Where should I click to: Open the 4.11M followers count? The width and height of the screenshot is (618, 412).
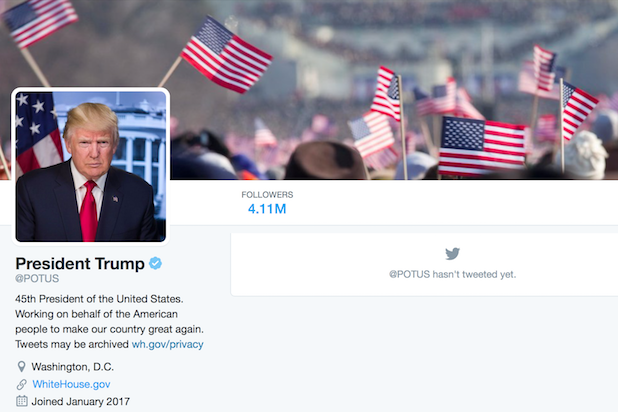[x=267, y=209]
